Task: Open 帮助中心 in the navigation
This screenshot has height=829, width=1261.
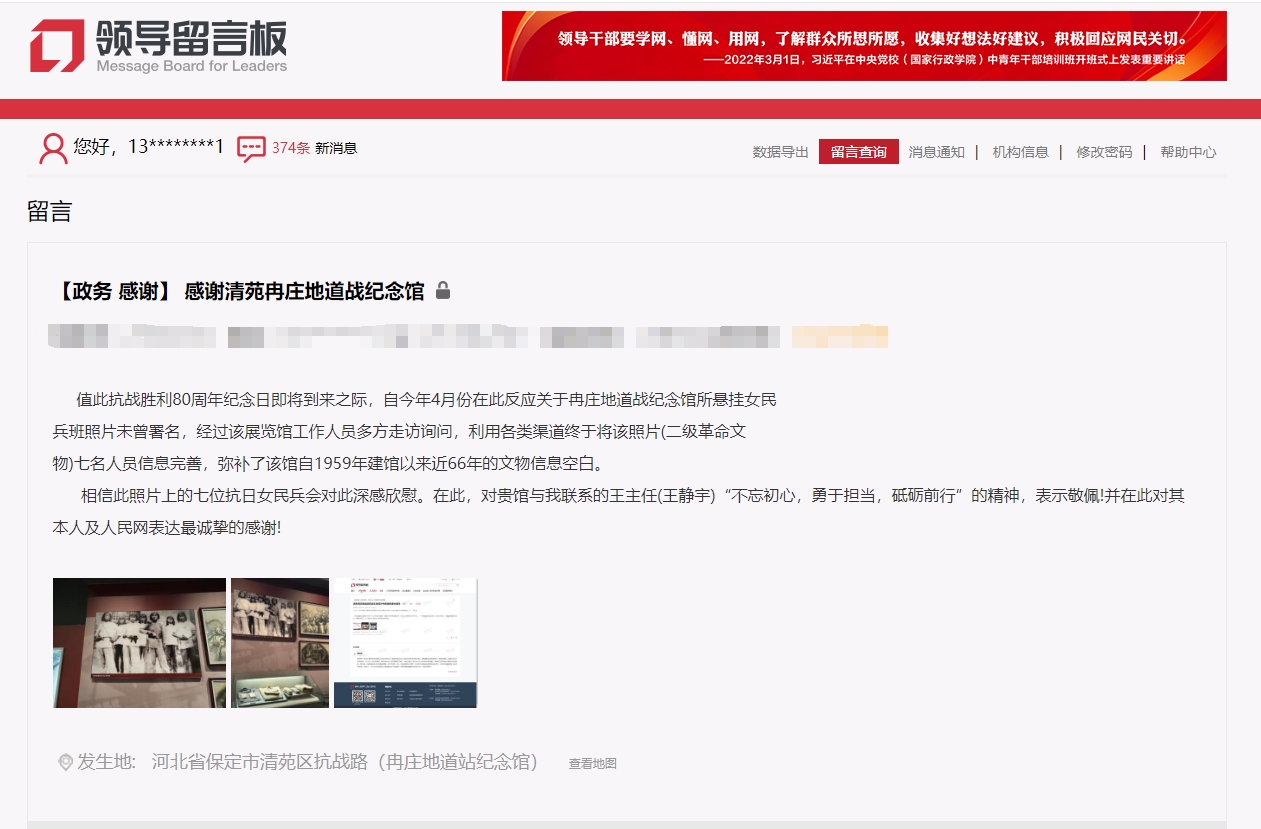Action: [x=1188, y=152]
